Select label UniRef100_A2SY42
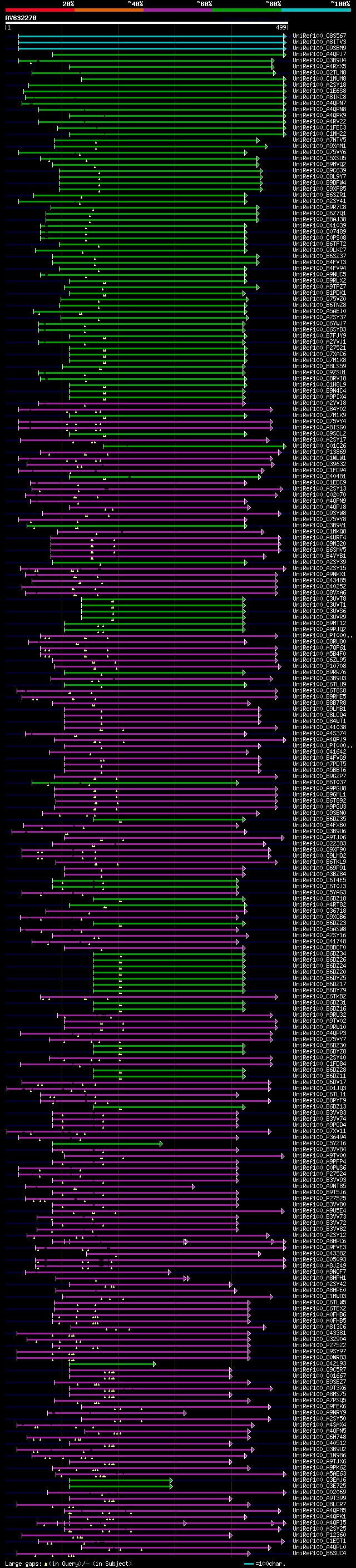Viewport: 356px width, 1568px height. (x=319, y=1284)
